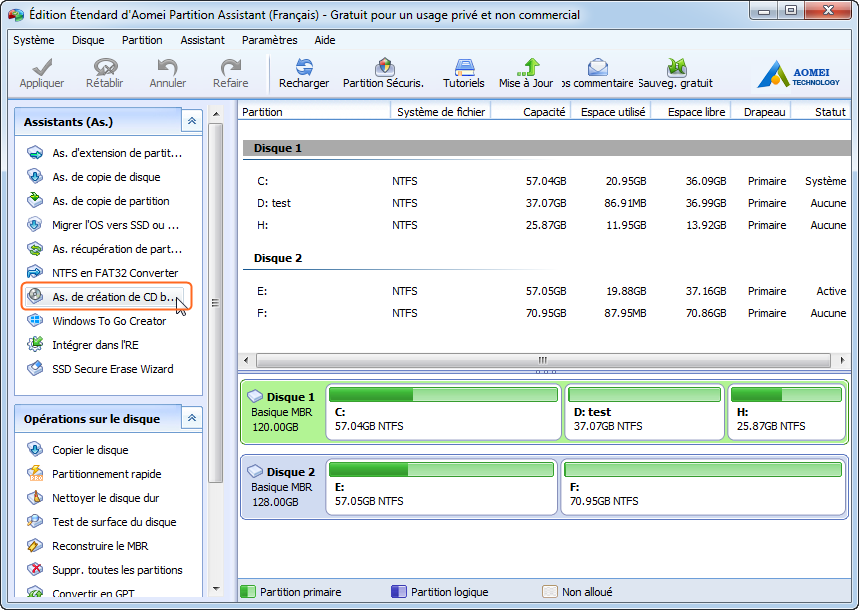Image resolution: width=859 pixels, height=610 pixels.
Task: Open As. de création de CD bootable
Action: tap(104, 297)
